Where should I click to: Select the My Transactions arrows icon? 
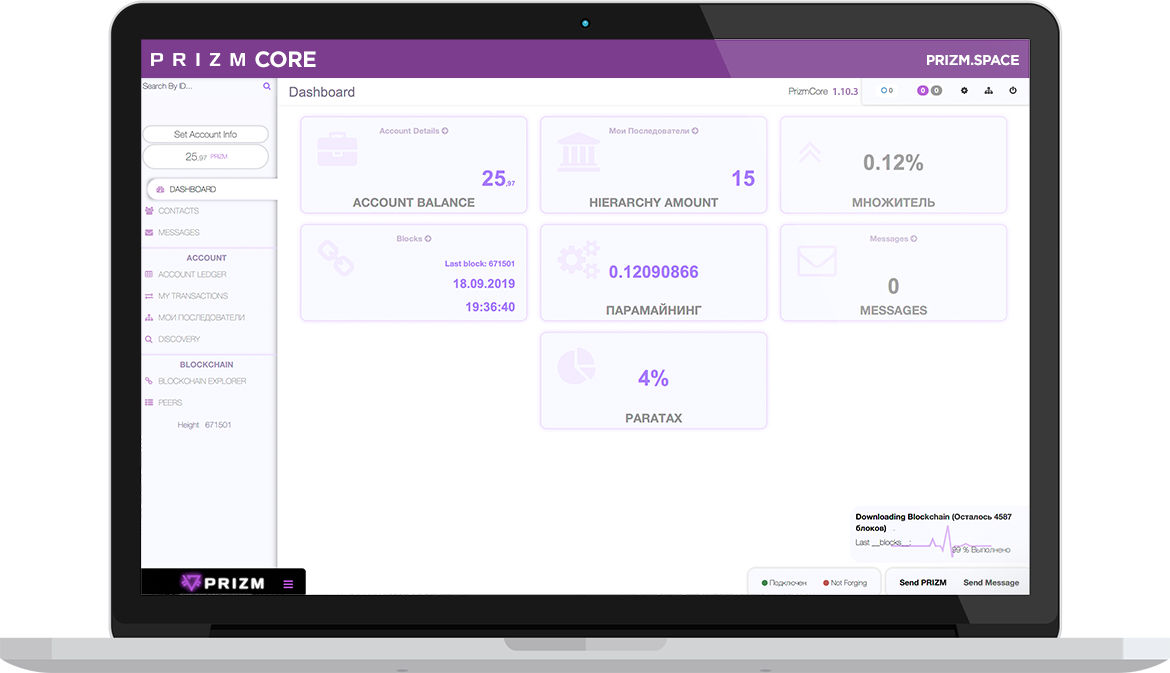click(x=148, y=296)
